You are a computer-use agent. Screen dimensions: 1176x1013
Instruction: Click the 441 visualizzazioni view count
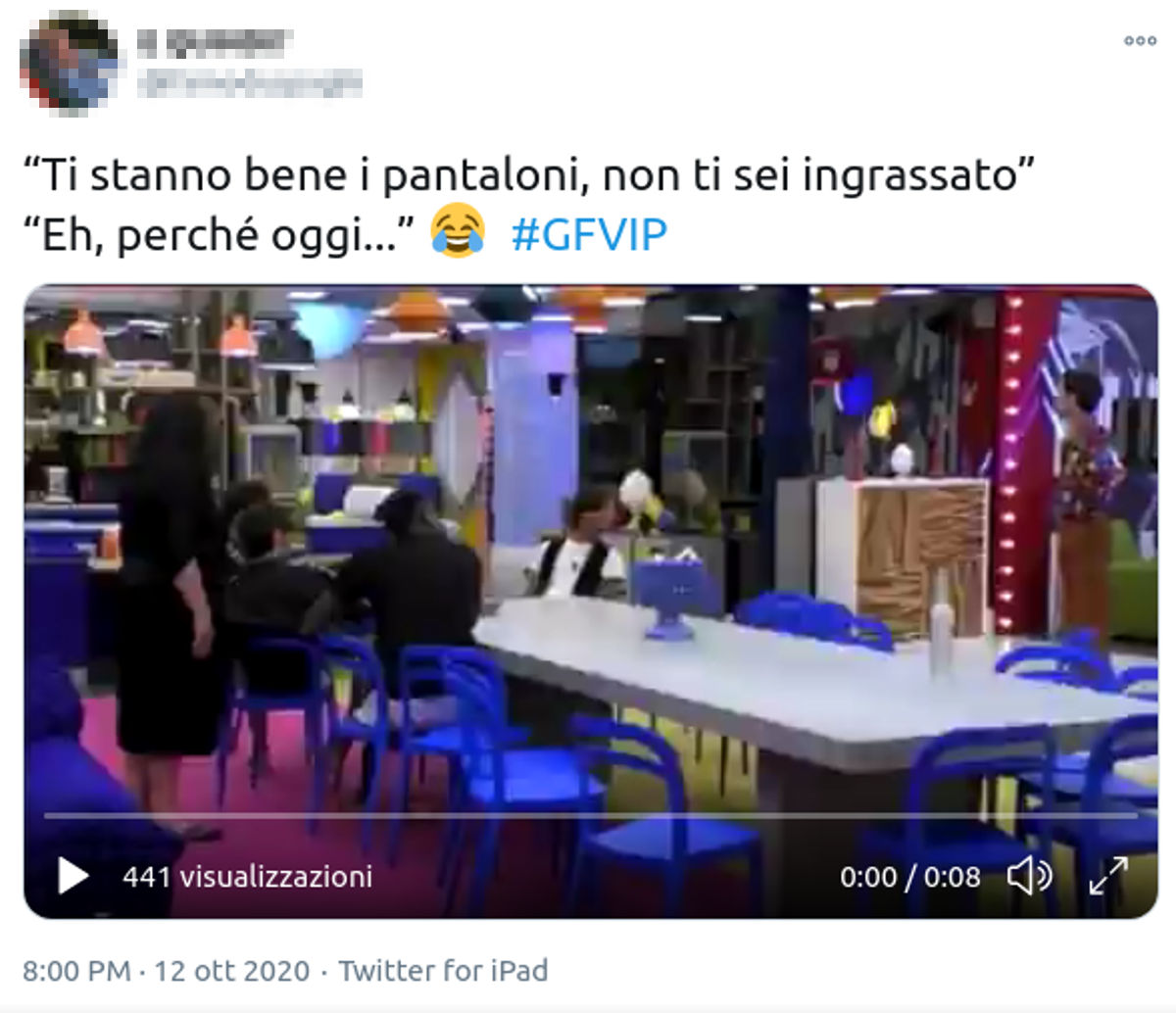coord(247,876)
